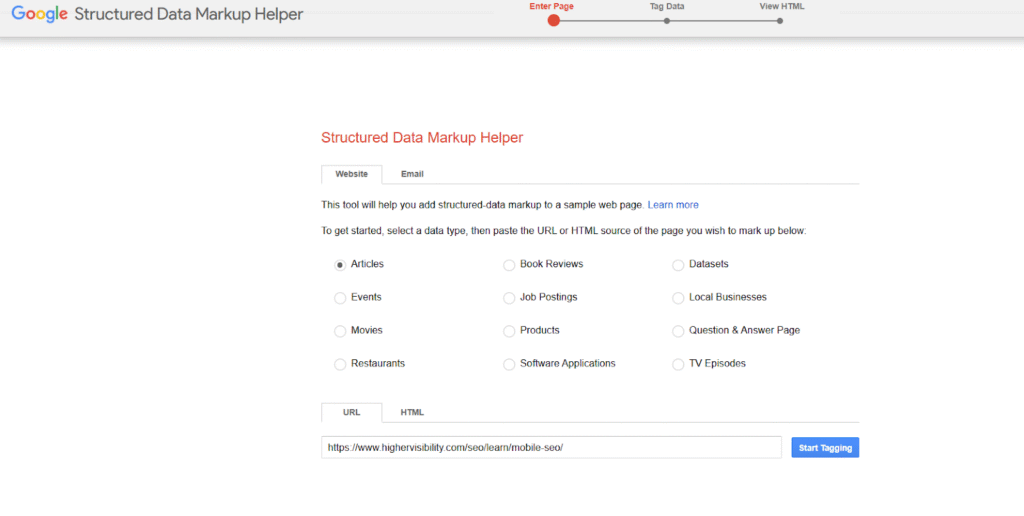1024x516 pixels.
Task: Choose the Products data type
Action: 510,331
